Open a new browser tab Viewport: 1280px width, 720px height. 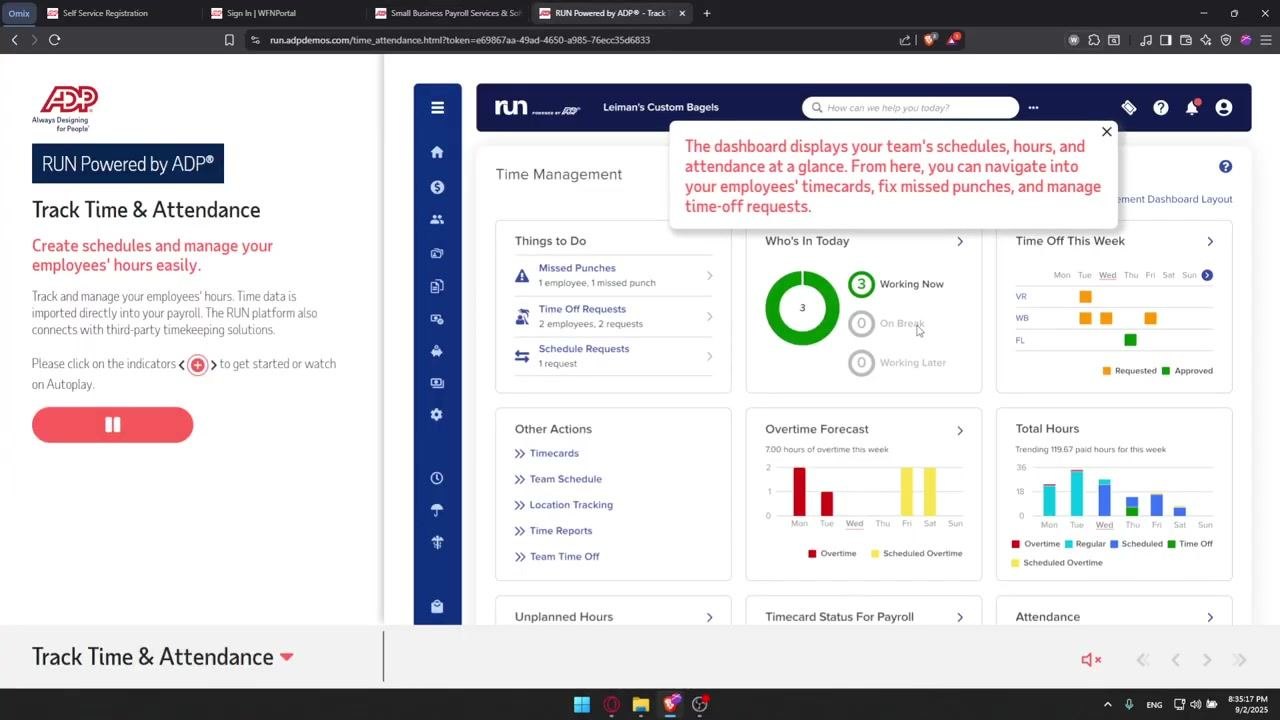(x=707, y=13)
